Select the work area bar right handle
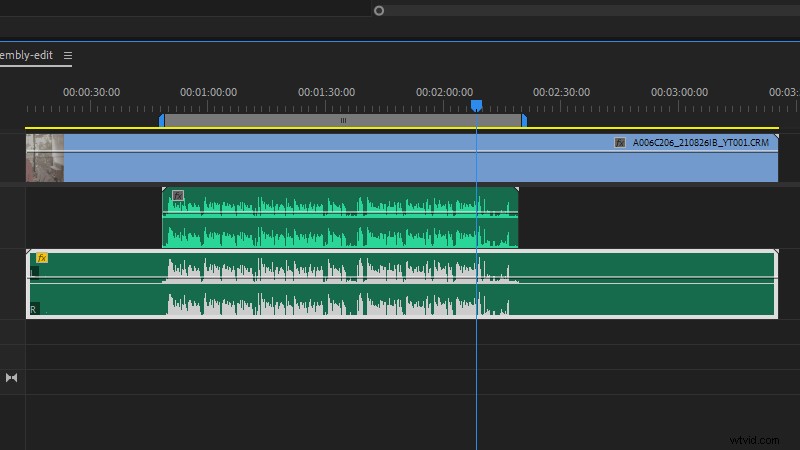Viewport: 800px width, 450px height. click(524, 120)
